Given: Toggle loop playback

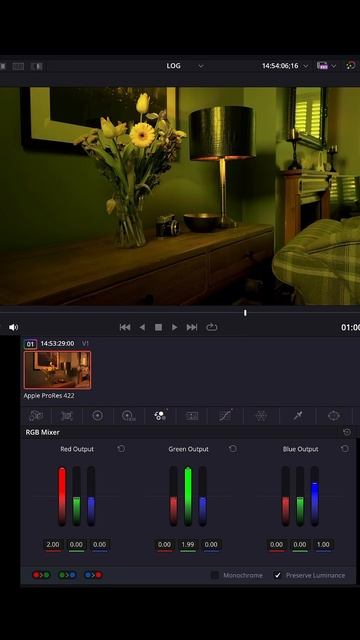Looking at the screenshot, I should coord(212,327).
